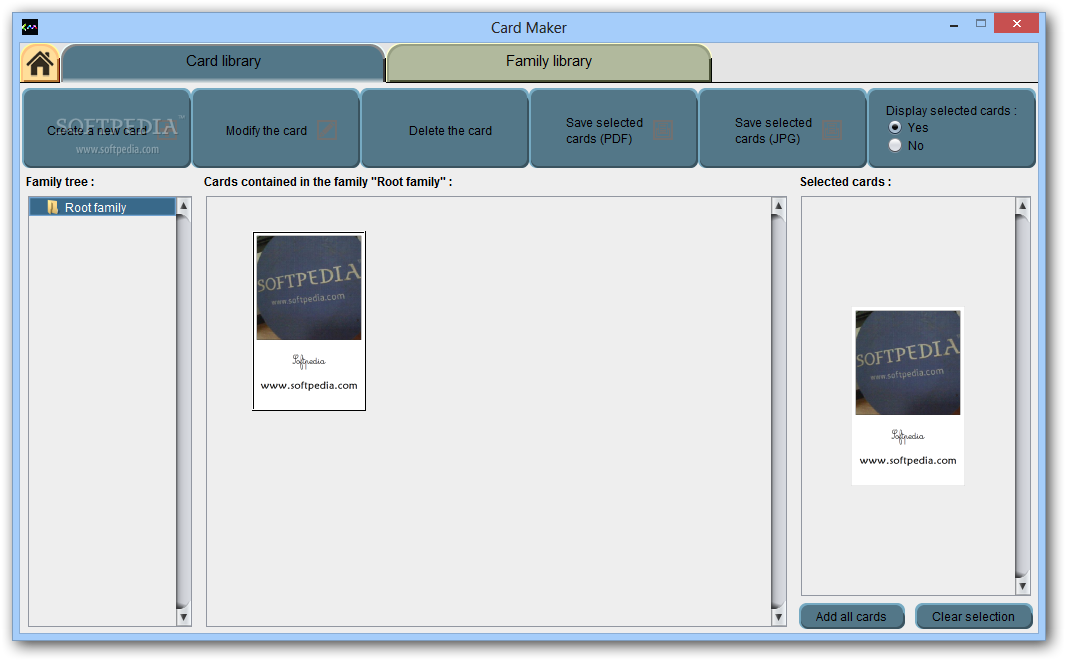Switch to the Family library tab
This screenshot has height=661, width=1066.
549,62
